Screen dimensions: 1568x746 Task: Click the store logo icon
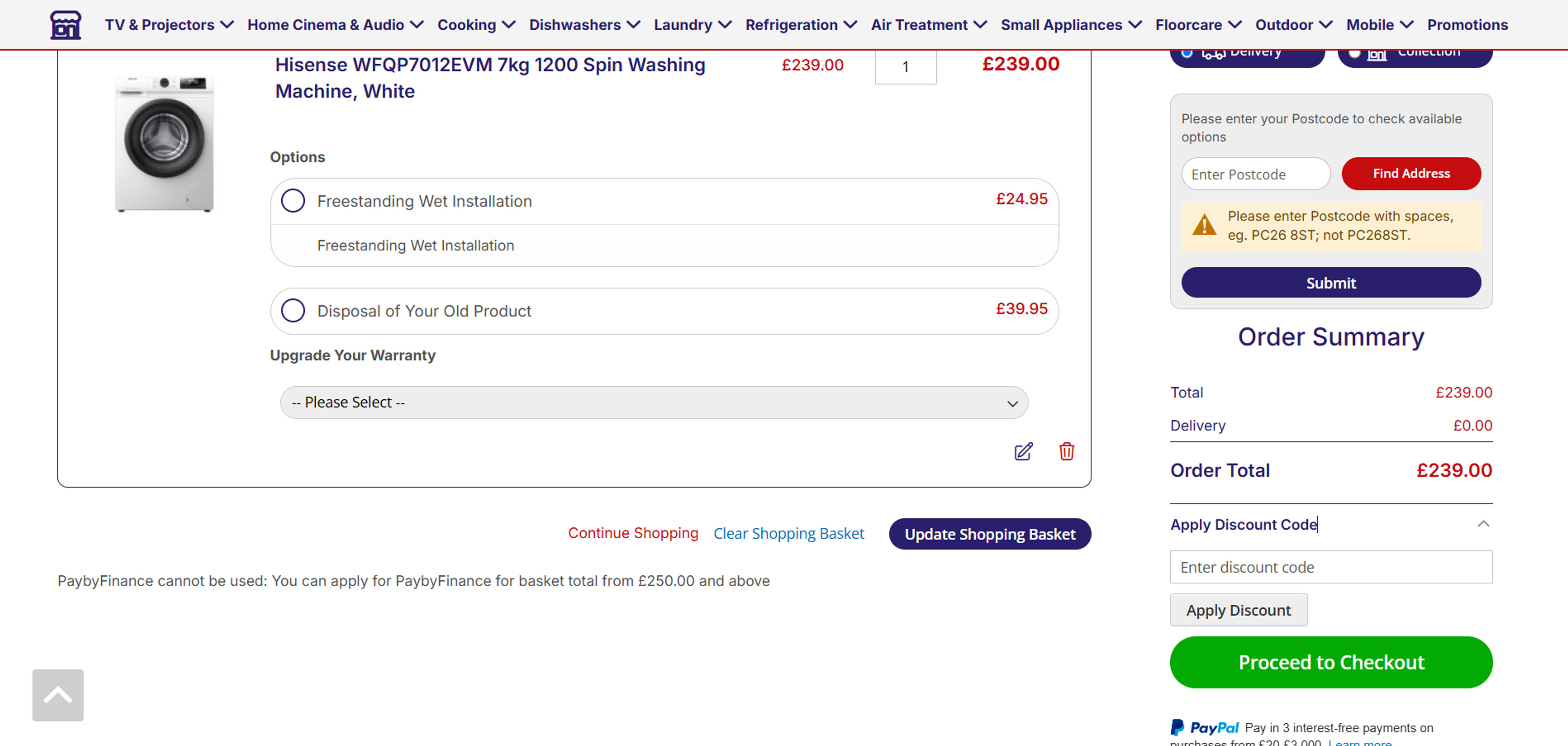pos(65,24)
